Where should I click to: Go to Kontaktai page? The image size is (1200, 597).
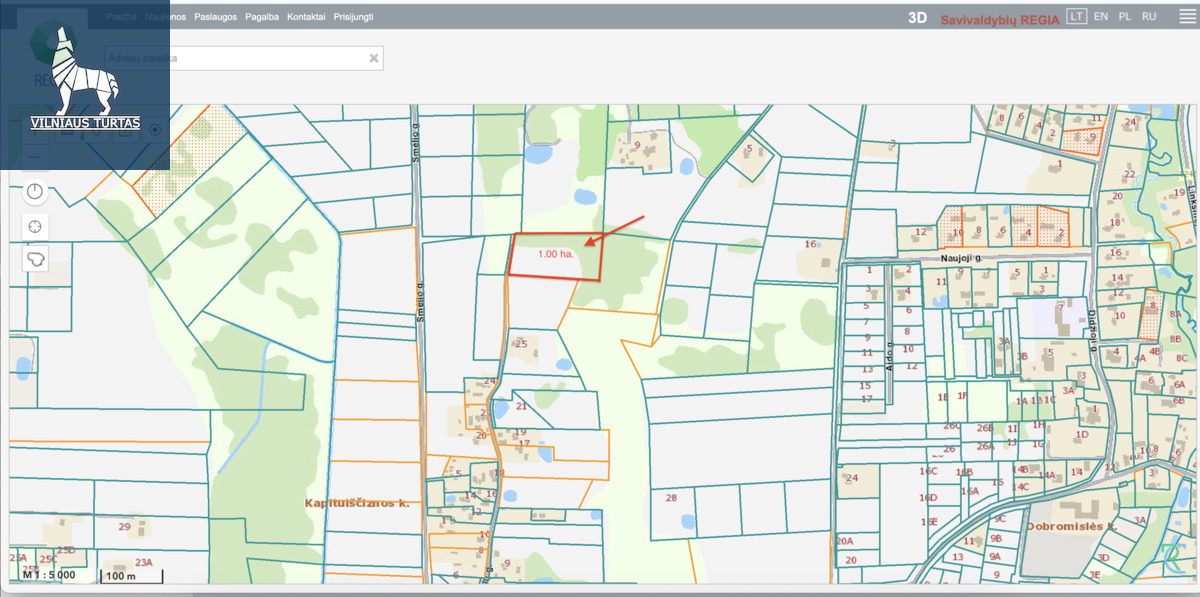pos(306,17)
